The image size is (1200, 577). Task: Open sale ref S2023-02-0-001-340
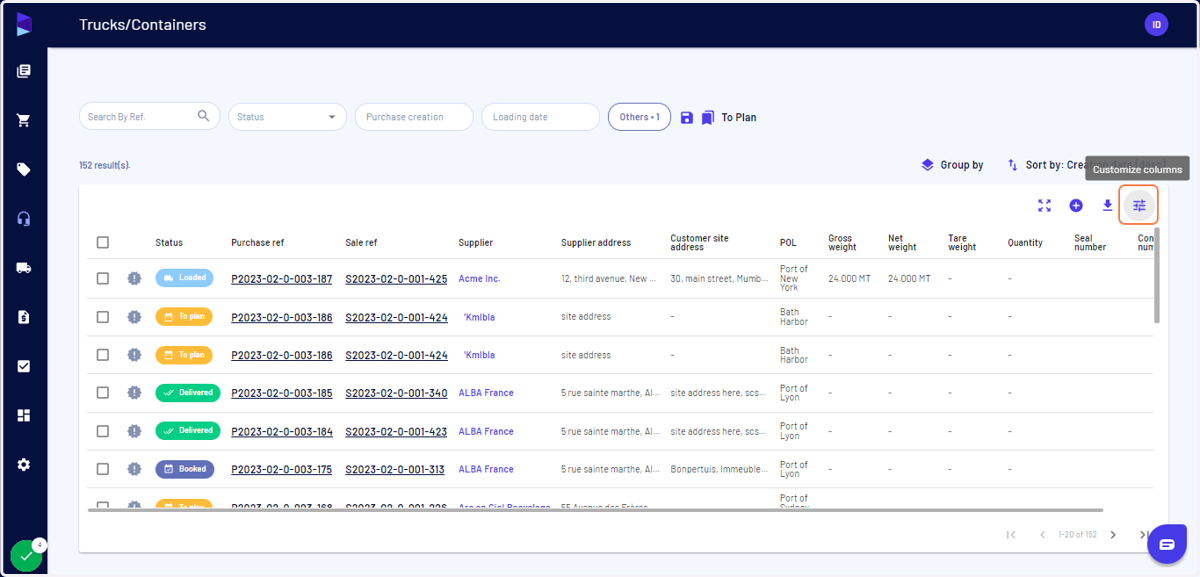396,393
